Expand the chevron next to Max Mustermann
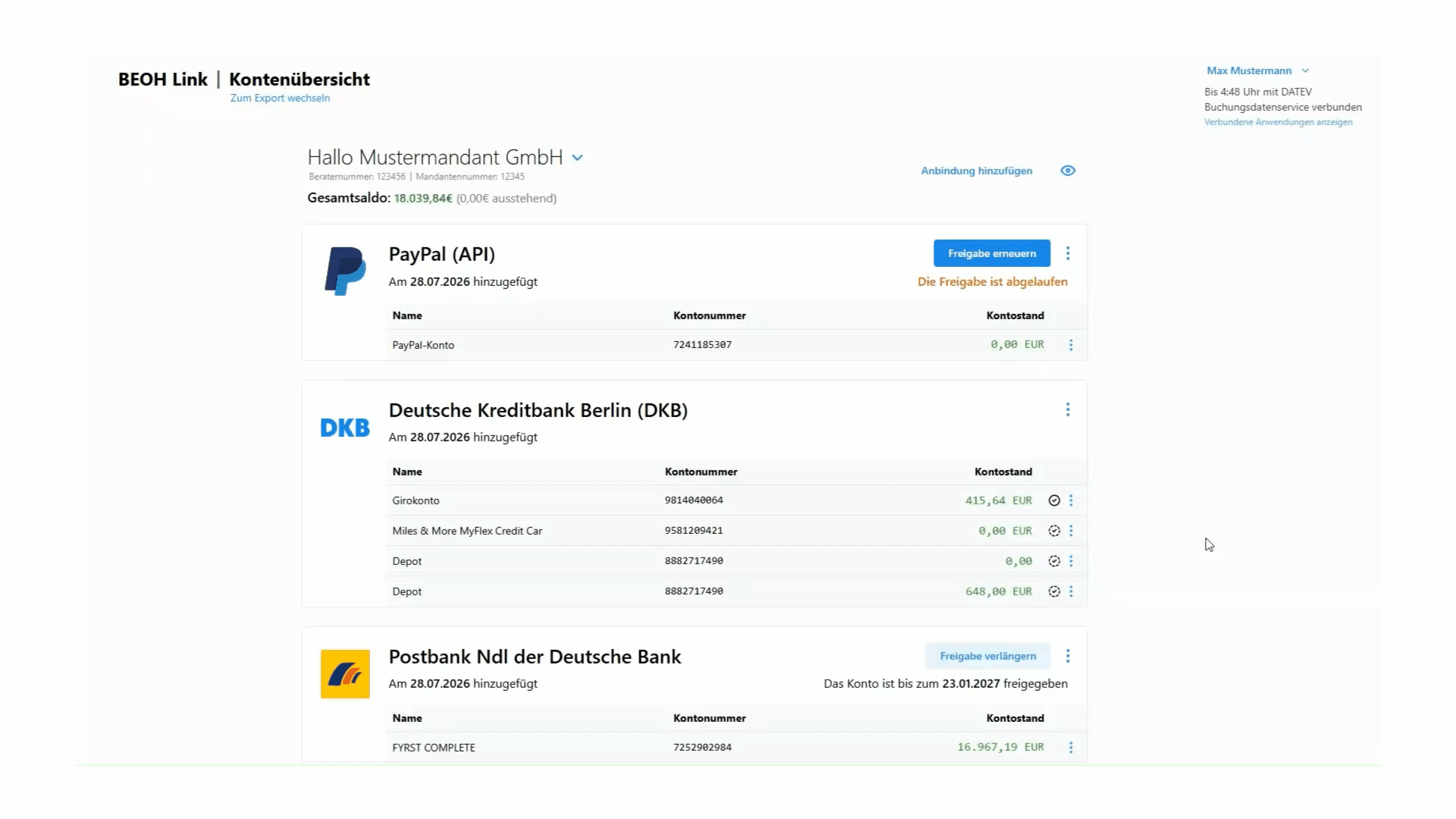This screenshot has height=819, width=1456. coord(1305,71)
